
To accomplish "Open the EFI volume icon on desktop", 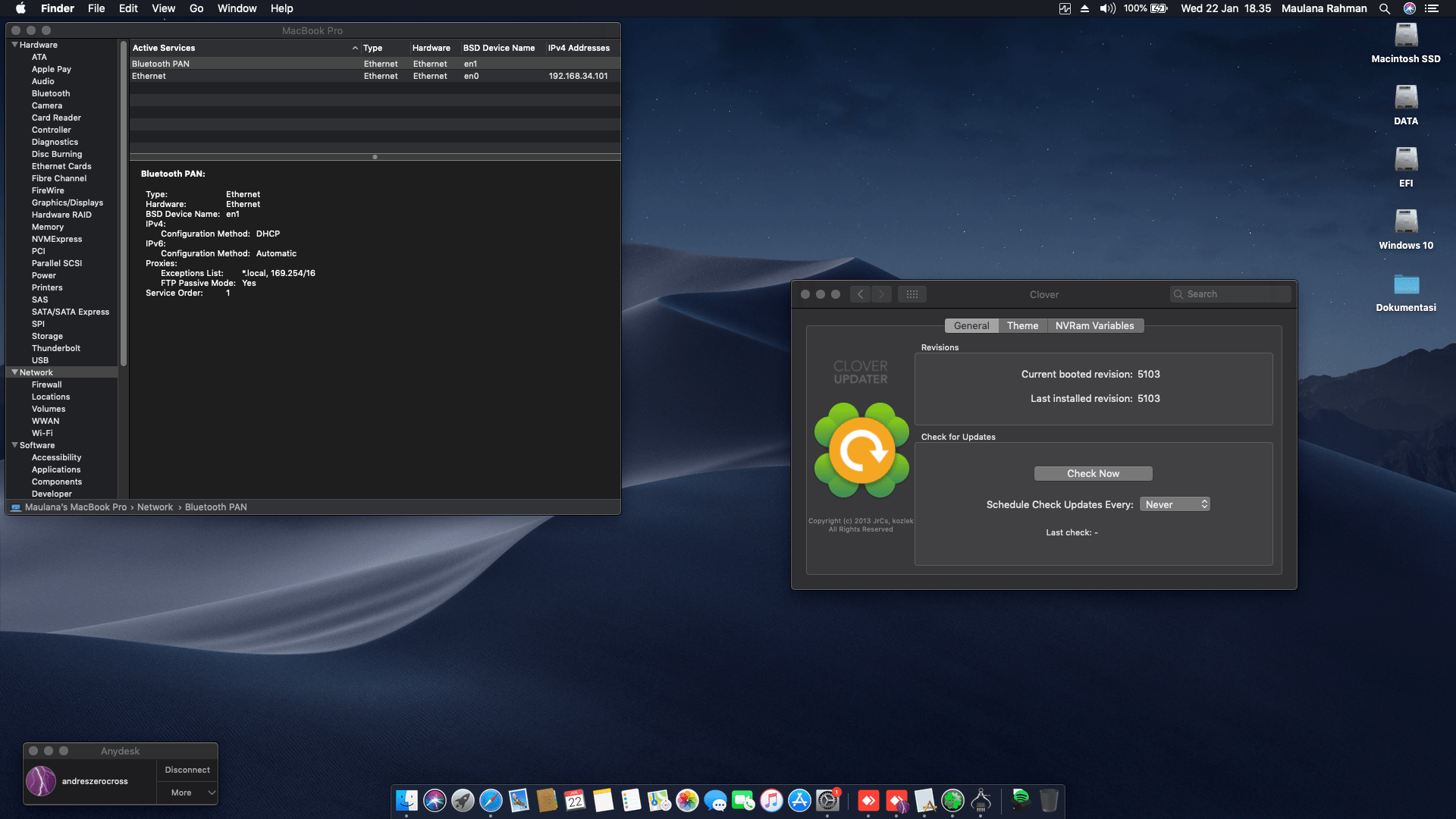I will (1405, 159).
